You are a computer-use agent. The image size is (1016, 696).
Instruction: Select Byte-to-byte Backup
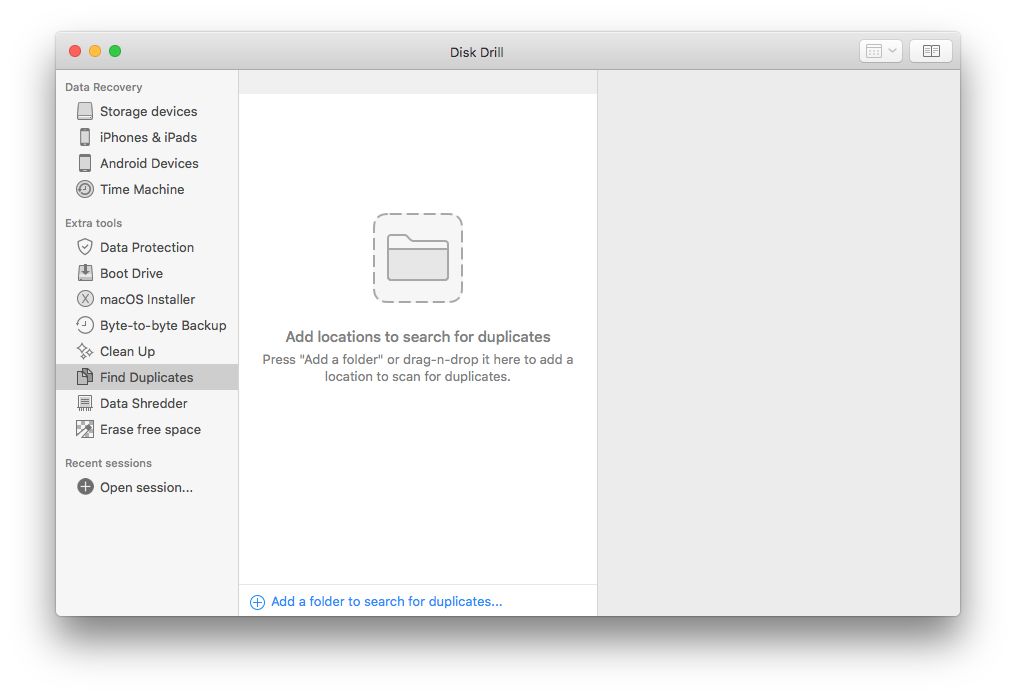tap(147, 325)
